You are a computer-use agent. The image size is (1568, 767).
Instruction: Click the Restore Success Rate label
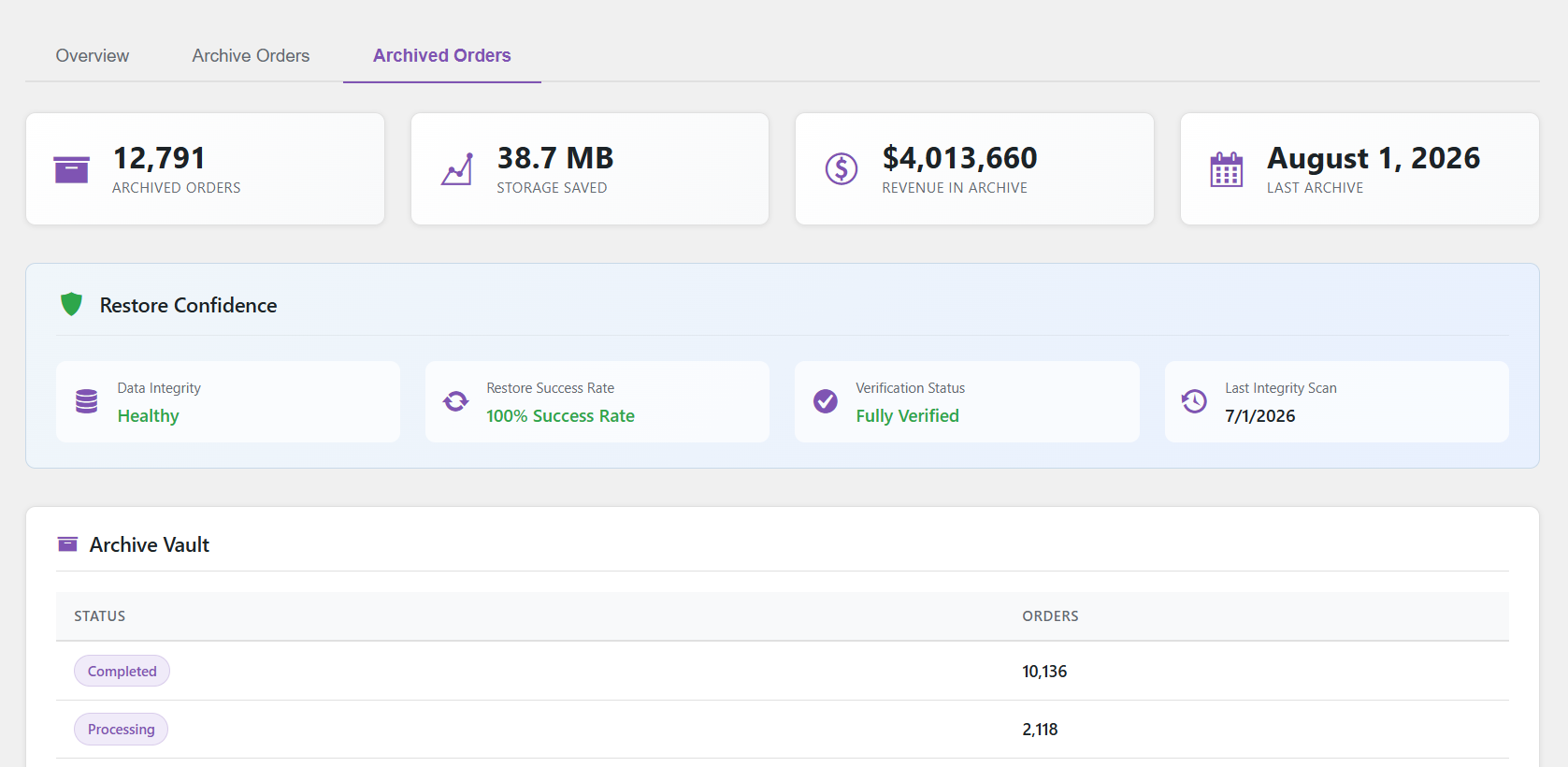pos(550,387)
